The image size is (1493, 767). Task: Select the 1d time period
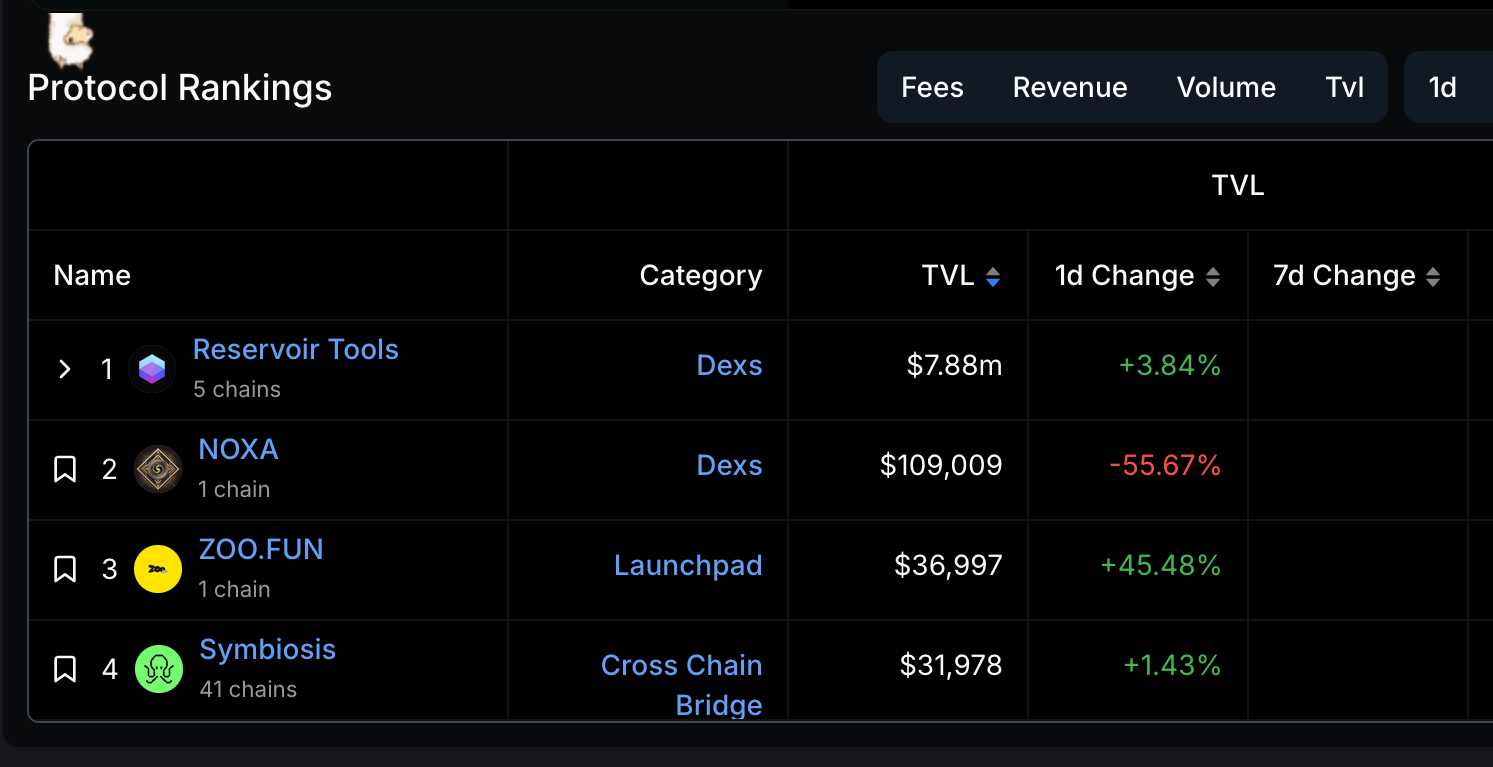[x=1442, y=88]
